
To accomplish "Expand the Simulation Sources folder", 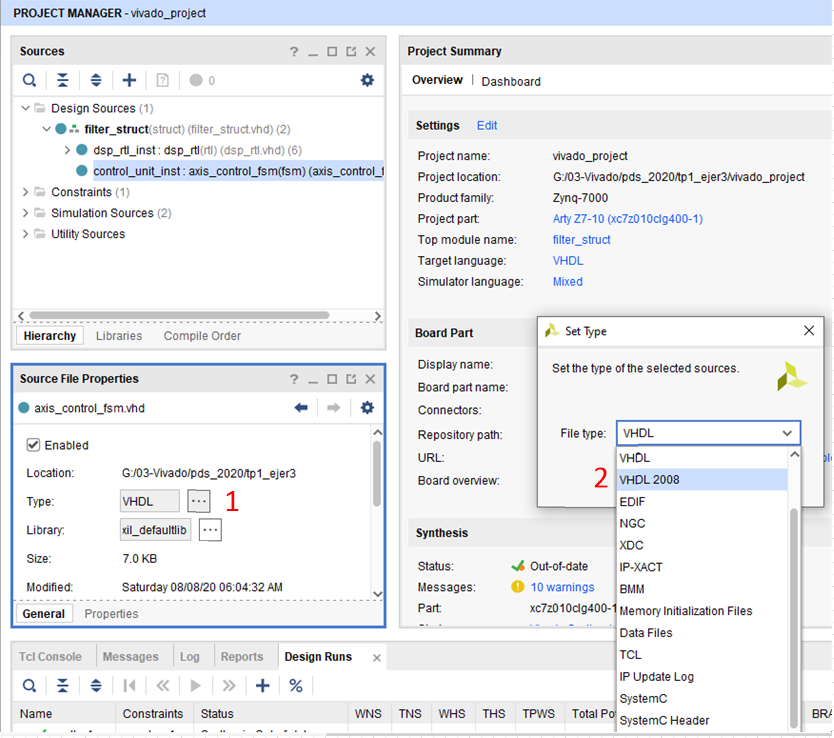I will 25,213.
